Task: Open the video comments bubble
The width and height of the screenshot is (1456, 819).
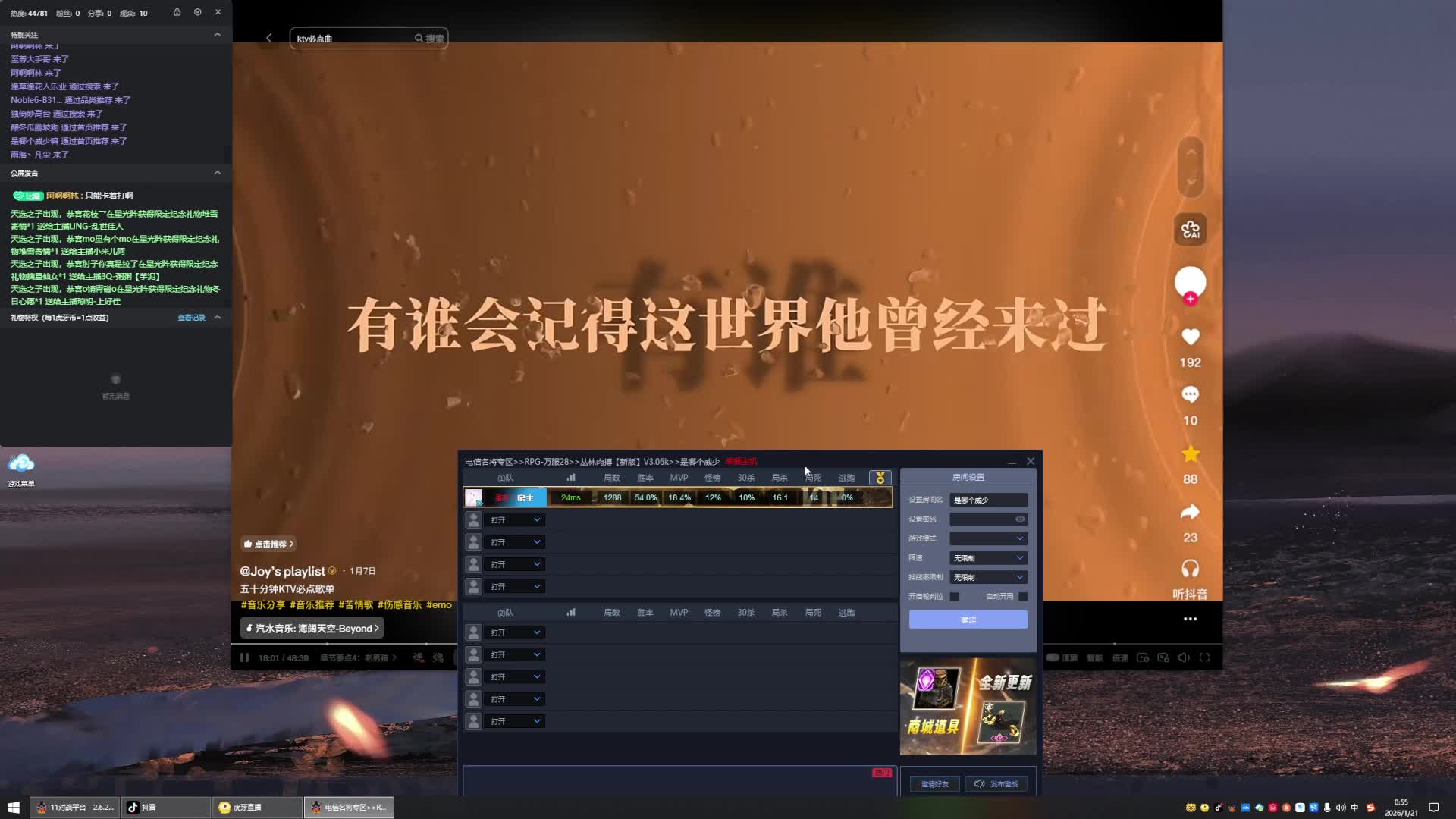Action: pos(1190,394)
